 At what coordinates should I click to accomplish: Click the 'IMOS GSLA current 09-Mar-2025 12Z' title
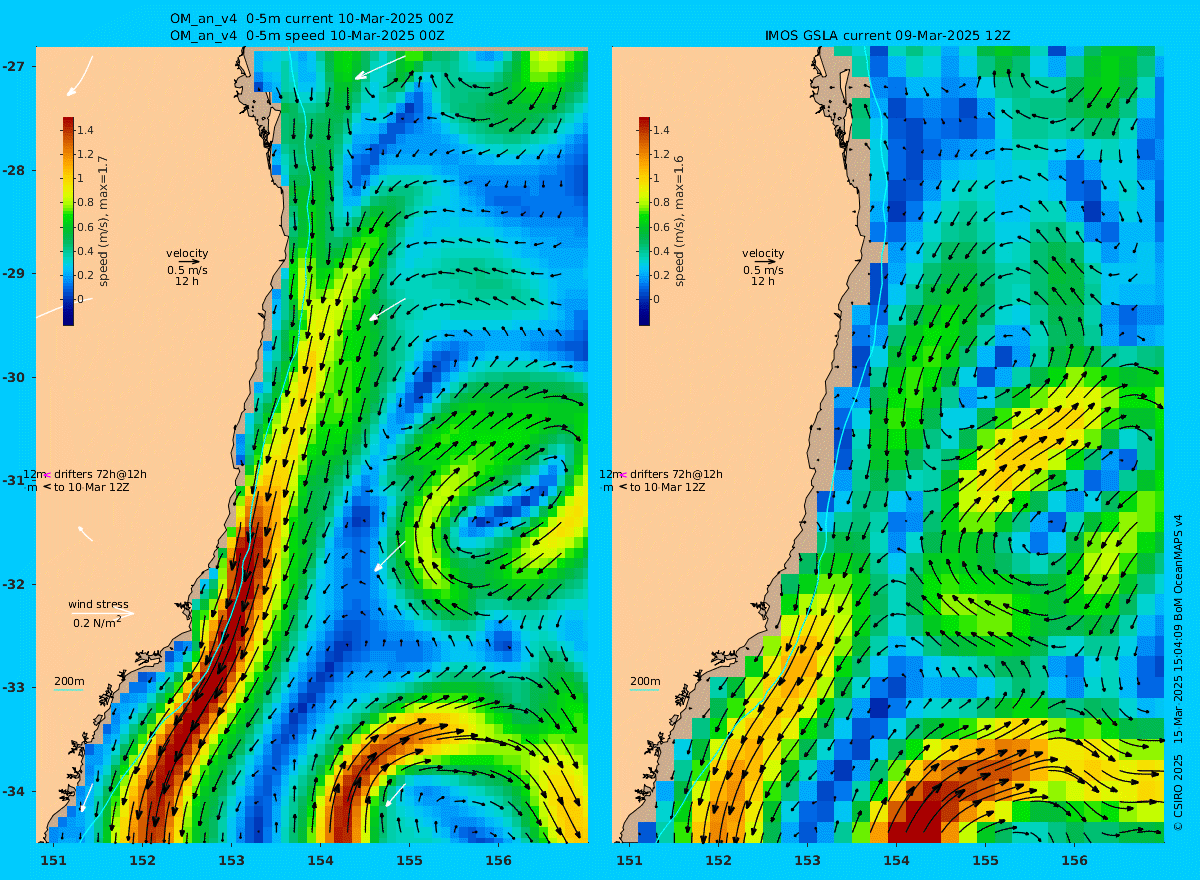coord(888,36)
